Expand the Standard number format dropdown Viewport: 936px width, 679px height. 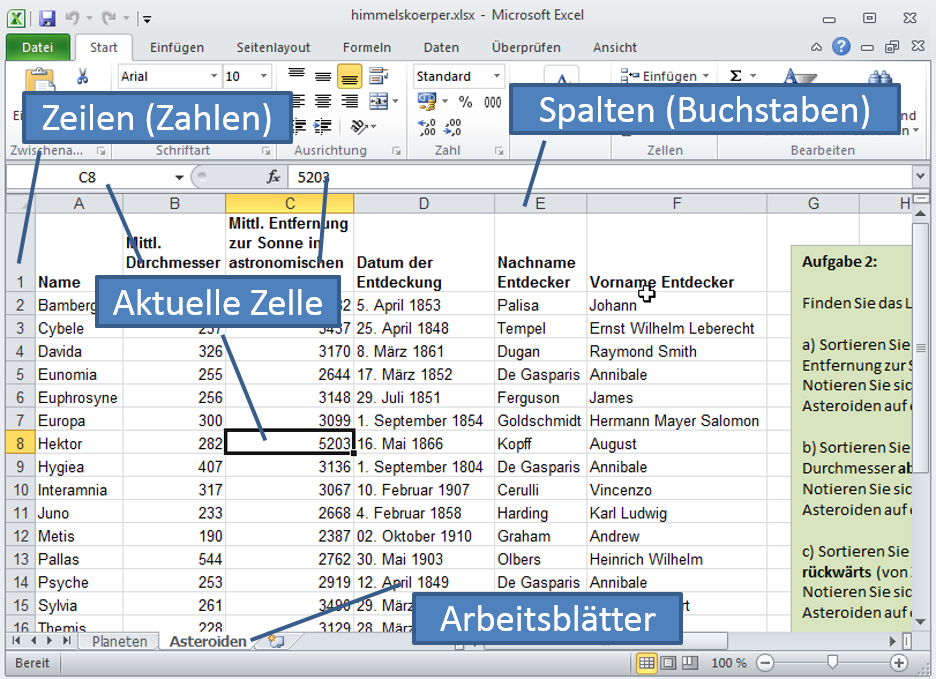pos(496,77)
